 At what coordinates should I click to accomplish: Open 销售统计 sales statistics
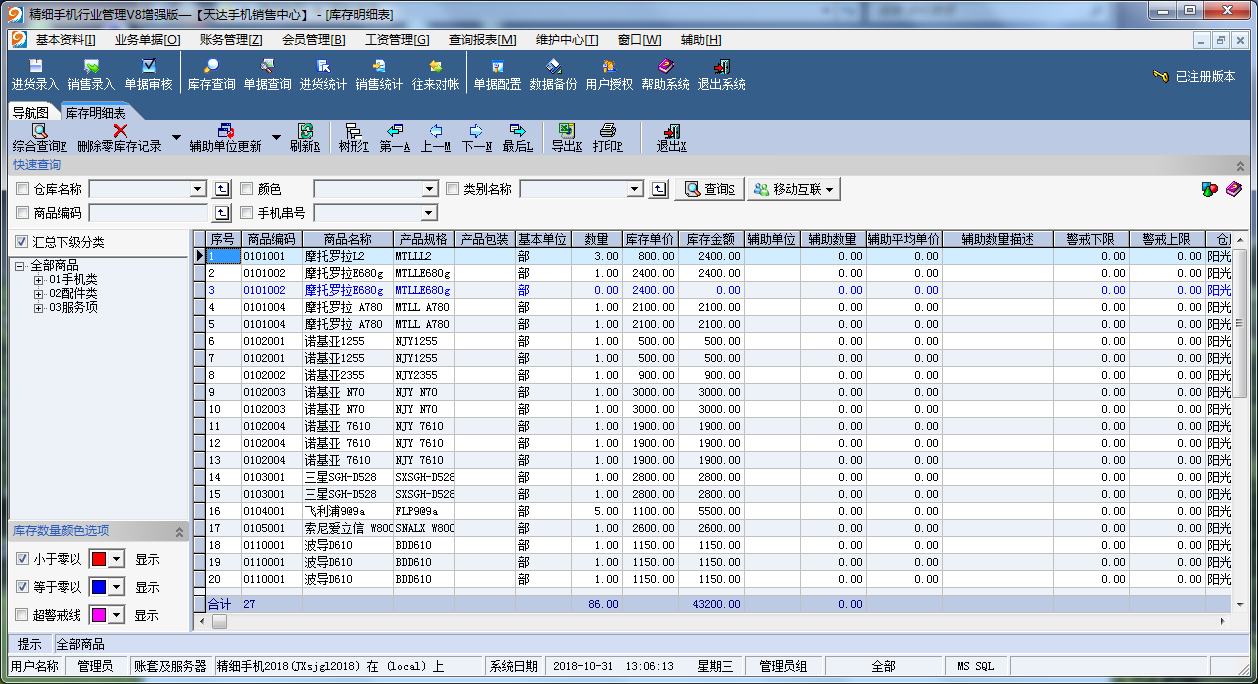tap(380, 75)
